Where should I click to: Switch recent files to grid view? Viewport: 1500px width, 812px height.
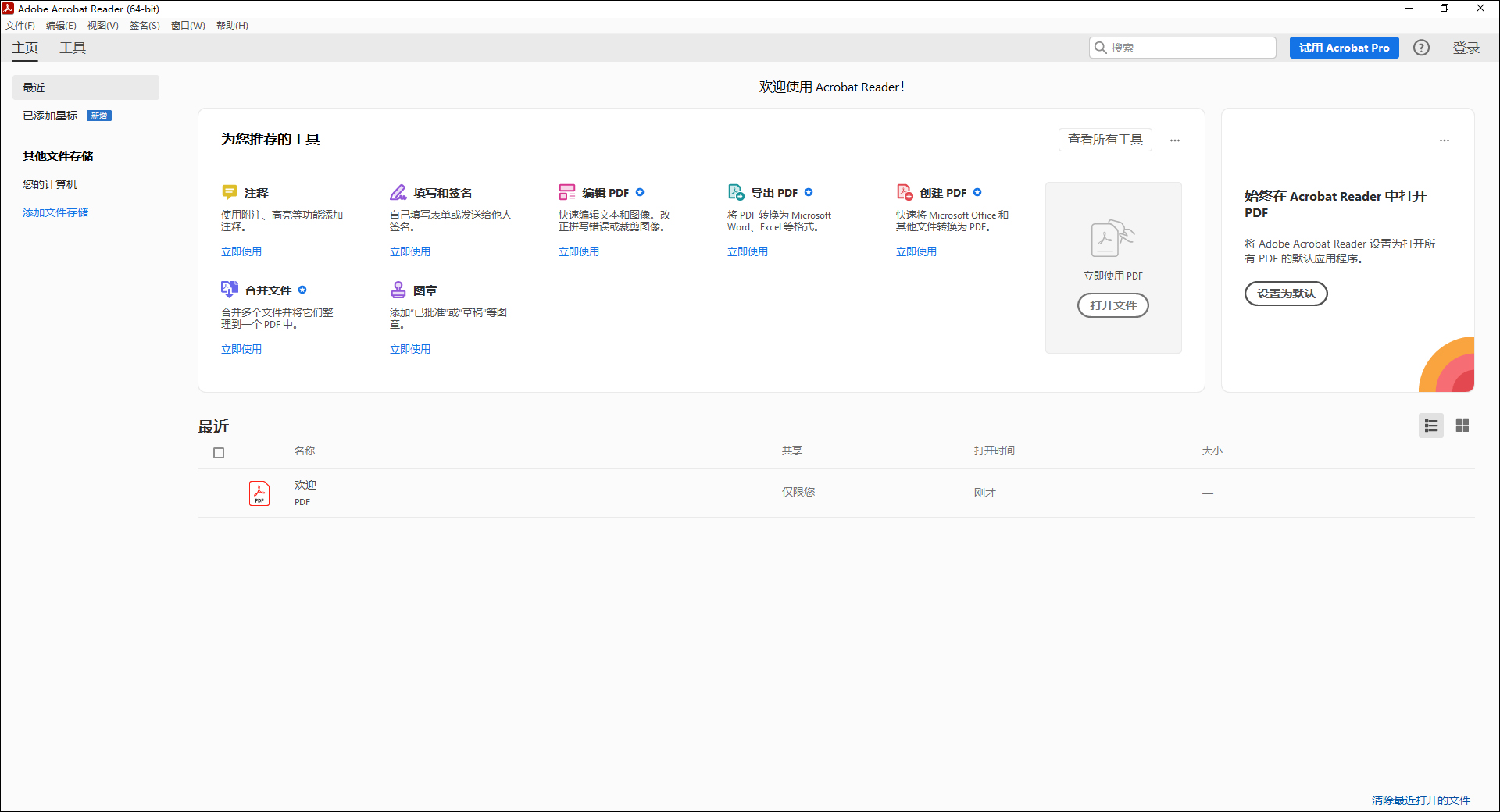pos(1462,426)
